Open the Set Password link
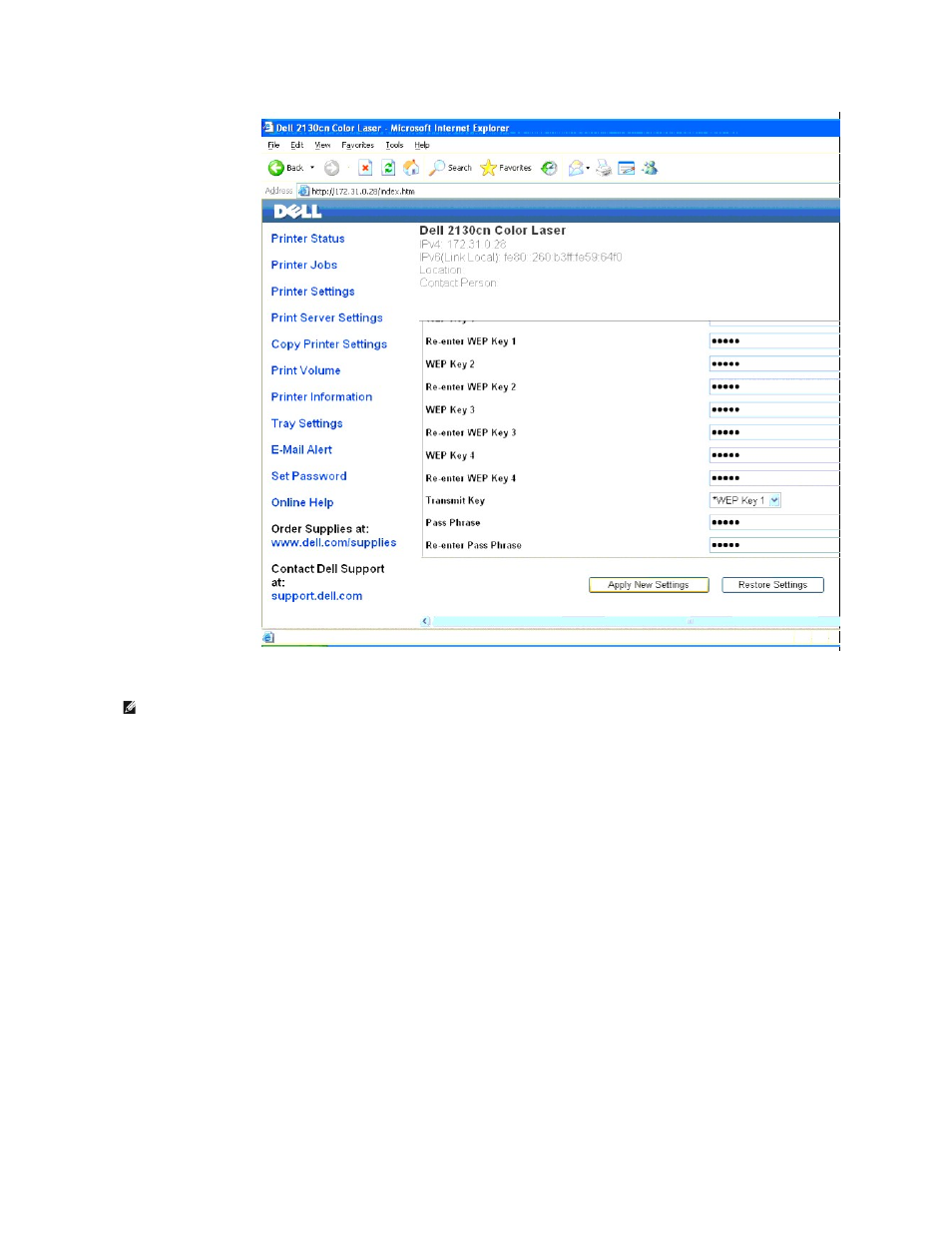952x1233 pixels. 308,476
